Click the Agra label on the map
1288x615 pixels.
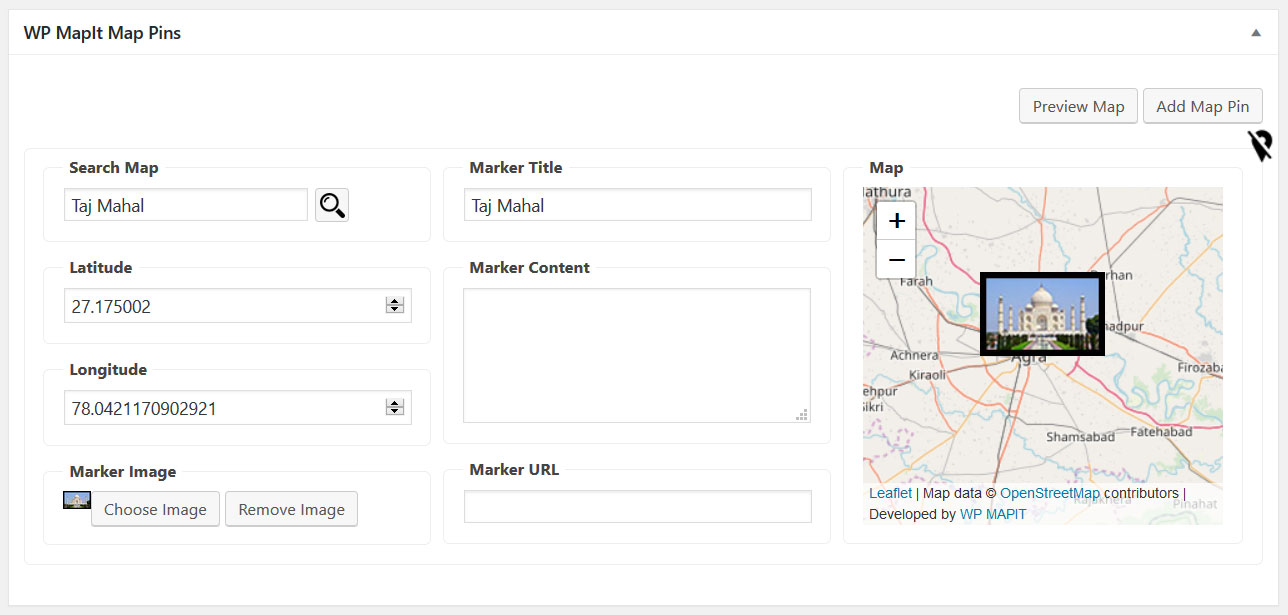pos(1029,357)
